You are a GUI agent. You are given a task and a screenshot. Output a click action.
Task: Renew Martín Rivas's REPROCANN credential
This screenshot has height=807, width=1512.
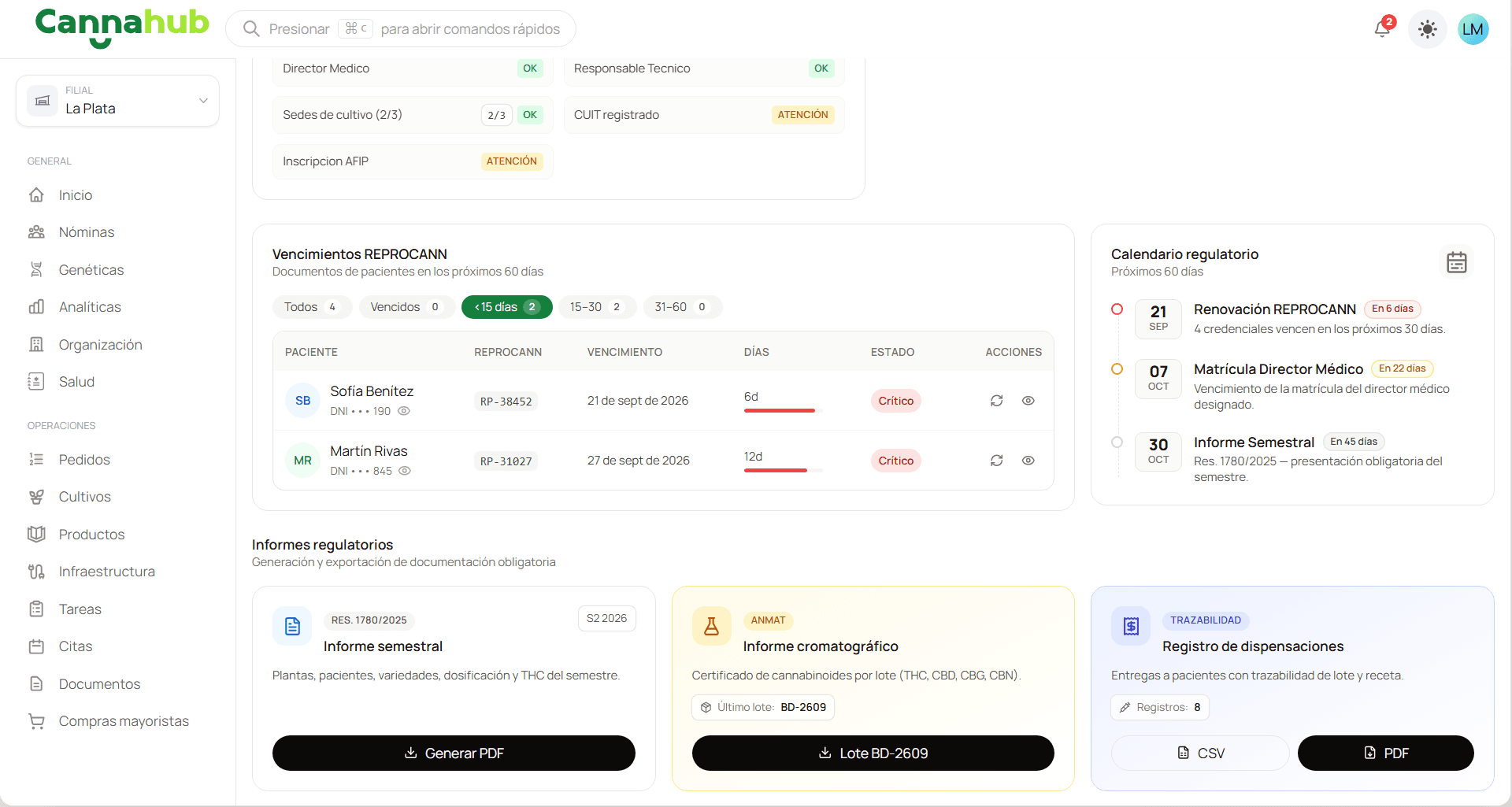tap(997, 461)
